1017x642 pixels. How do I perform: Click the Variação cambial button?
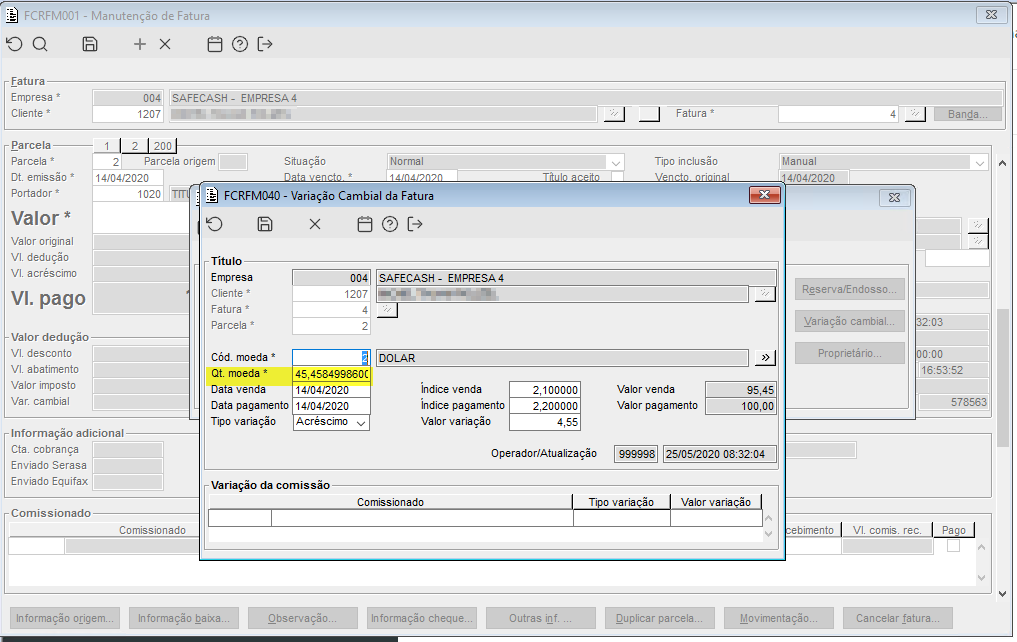coord(850,321)
